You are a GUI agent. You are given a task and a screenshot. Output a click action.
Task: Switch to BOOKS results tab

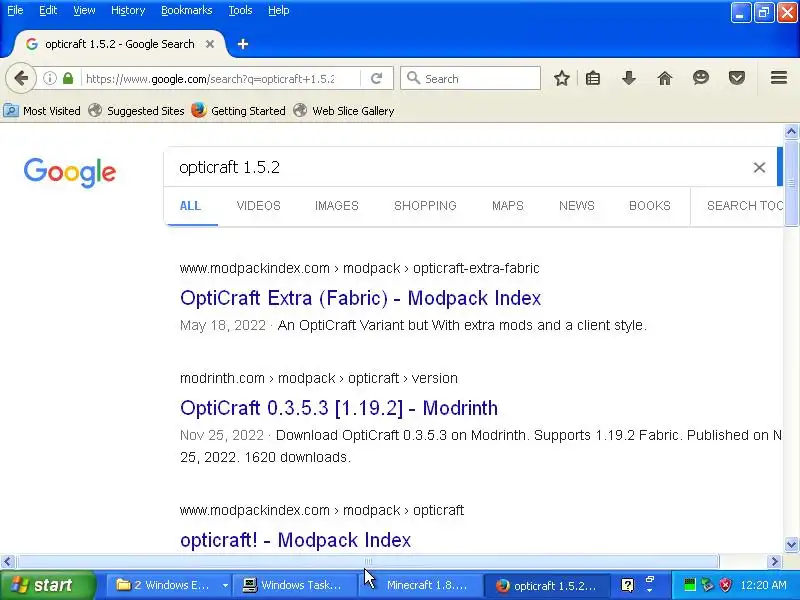coord(649,206)
